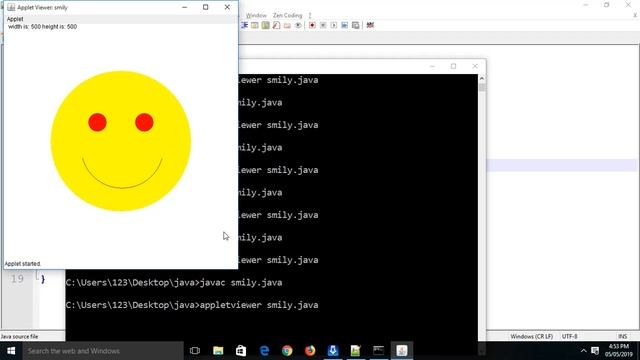Toggle the eye-shaped monitoring icon in Notepad++
Image resolution: width=640 pixels, height=360 pixels.
coord(298,25)
